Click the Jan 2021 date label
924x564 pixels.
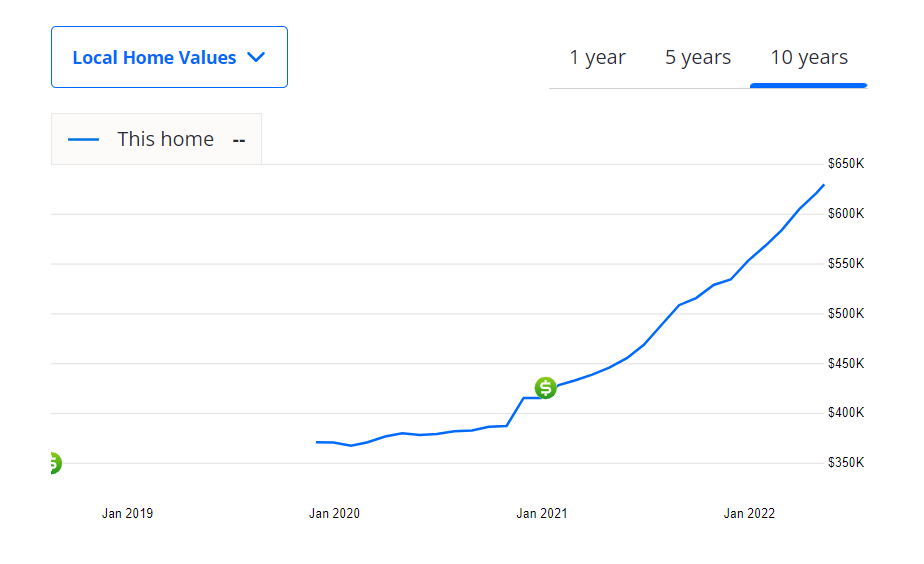coord(541,514)
